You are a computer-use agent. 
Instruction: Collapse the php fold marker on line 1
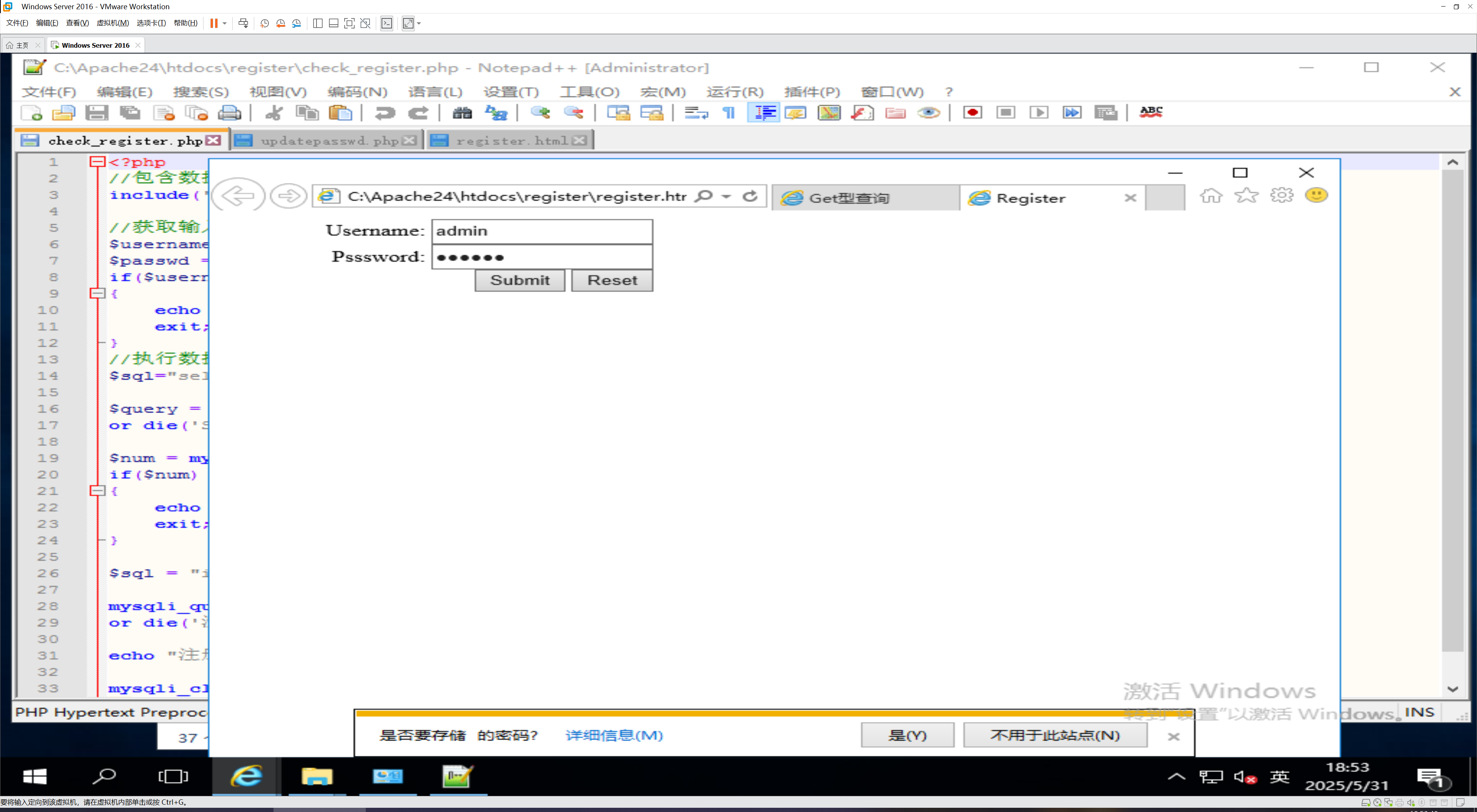coord(97,162)
